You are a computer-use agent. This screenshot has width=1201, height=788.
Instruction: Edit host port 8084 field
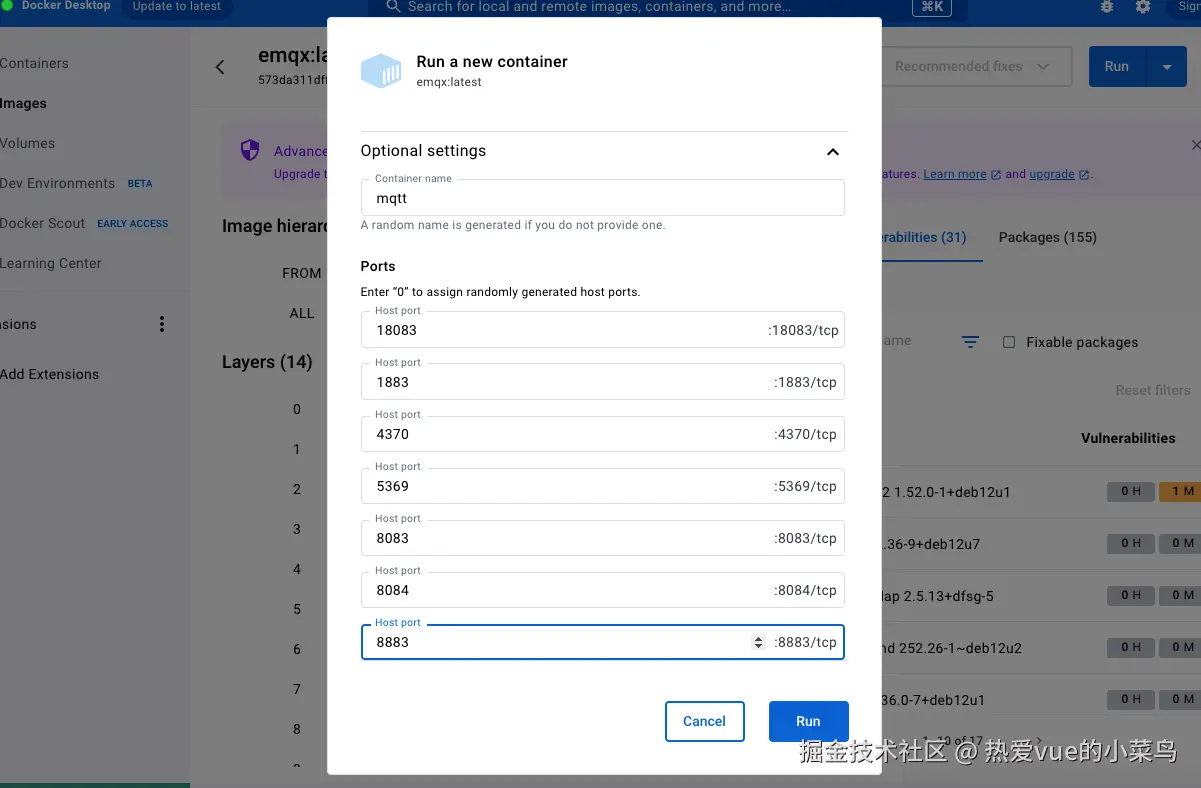click(602, 590)
